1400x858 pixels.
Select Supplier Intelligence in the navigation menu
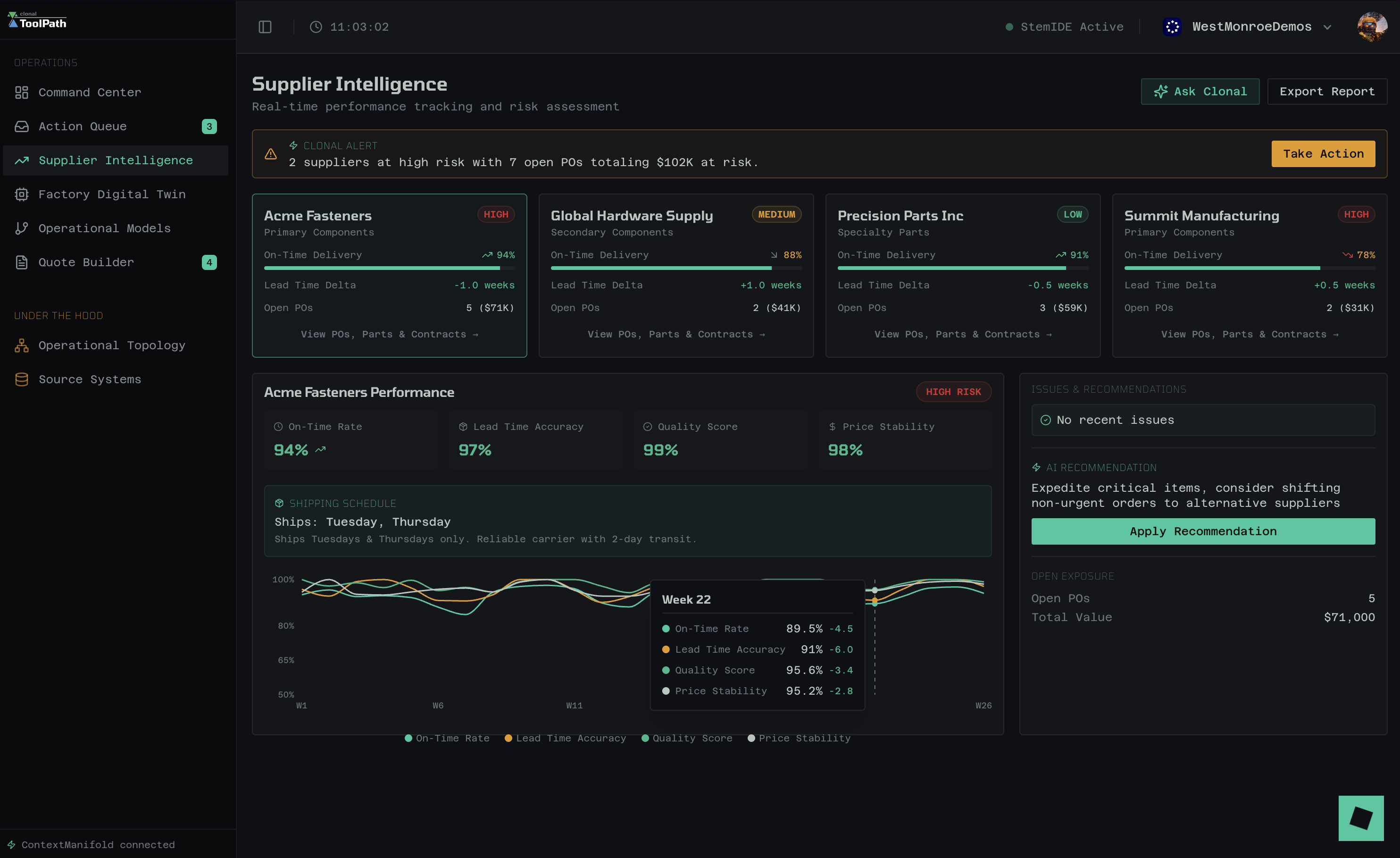(x=116, y=160)
